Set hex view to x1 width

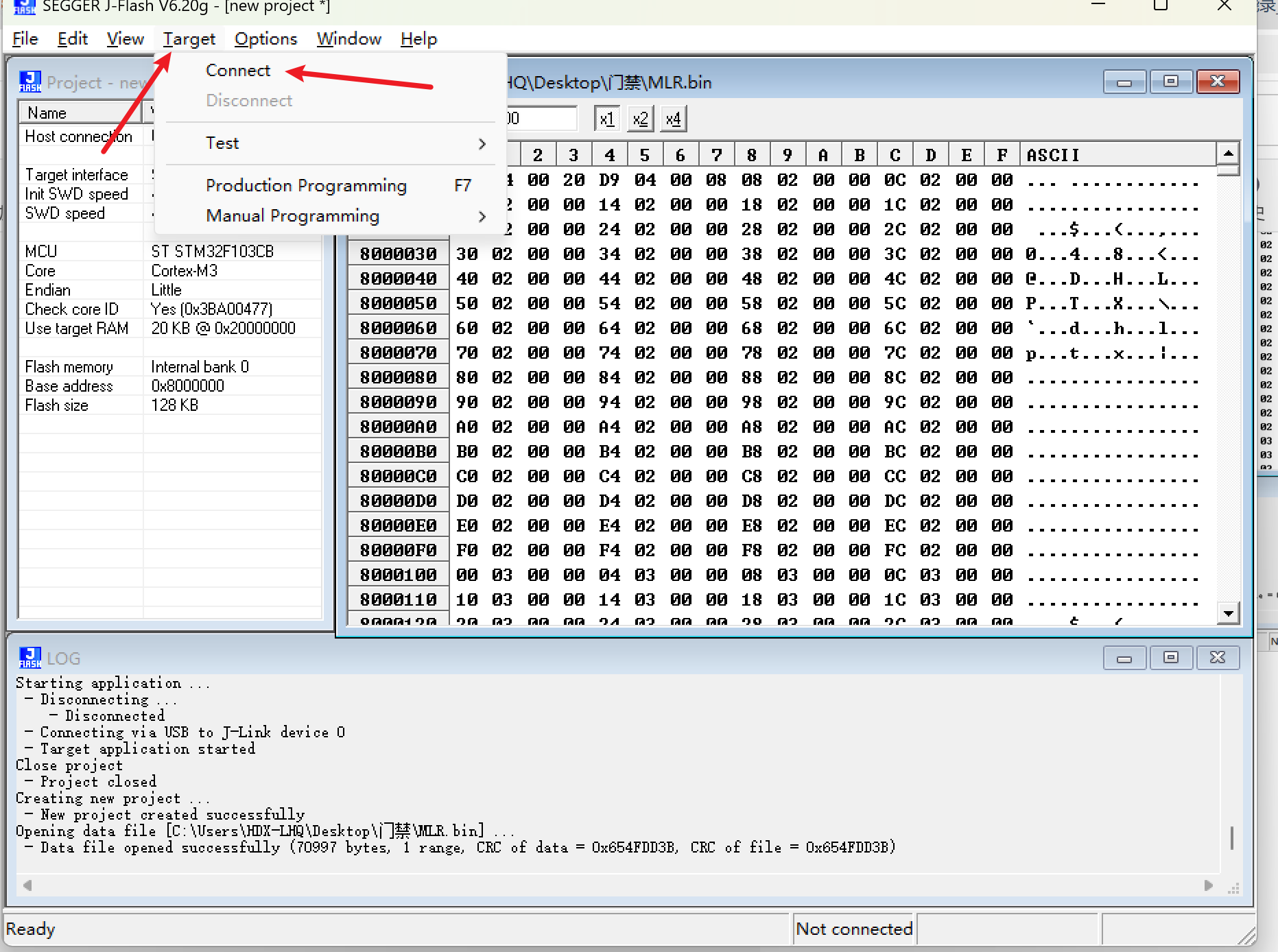pyautogui.click(x=606, y=119)
